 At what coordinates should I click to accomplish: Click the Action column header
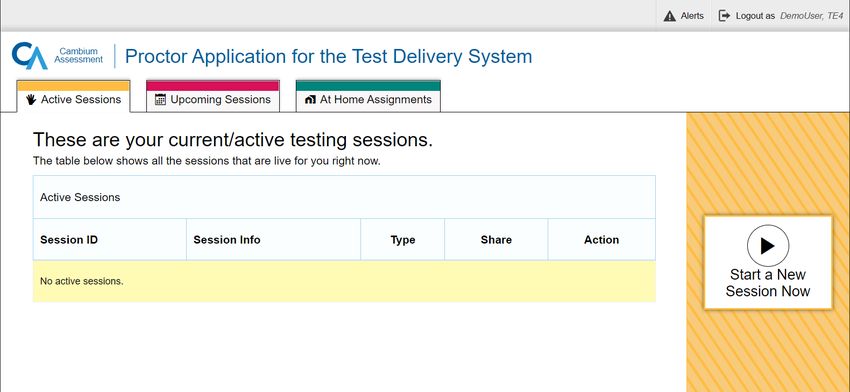(602, 240)
